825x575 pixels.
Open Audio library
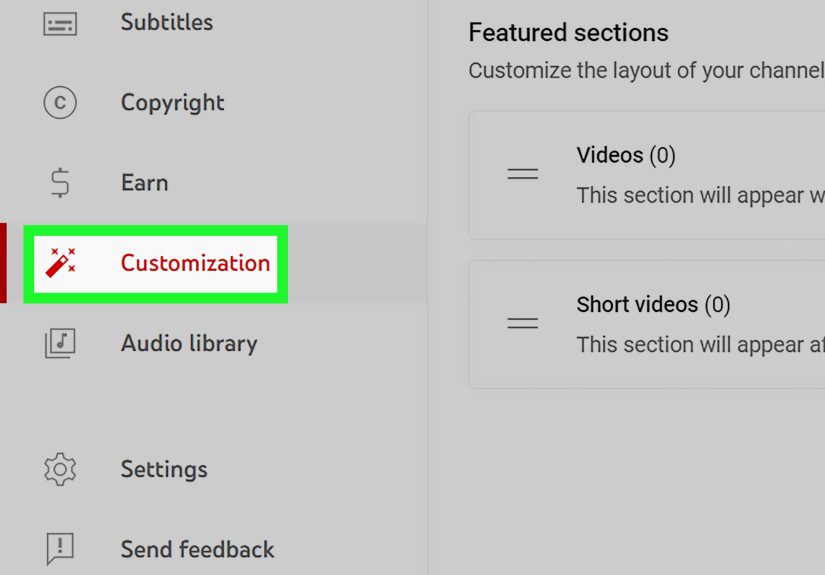pyautogui.click(x=189, y=343)
